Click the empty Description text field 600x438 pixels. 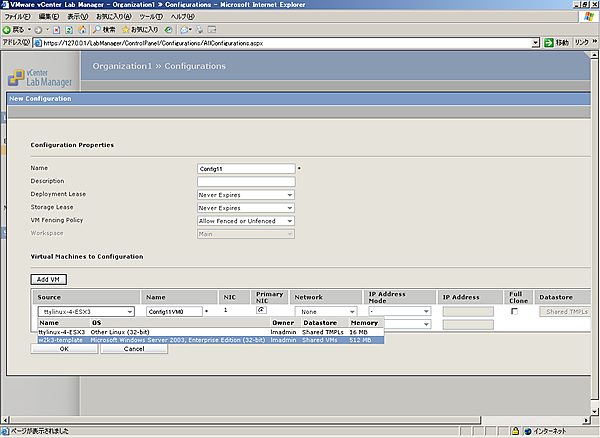pyautogui.click(x=246, y=181)
